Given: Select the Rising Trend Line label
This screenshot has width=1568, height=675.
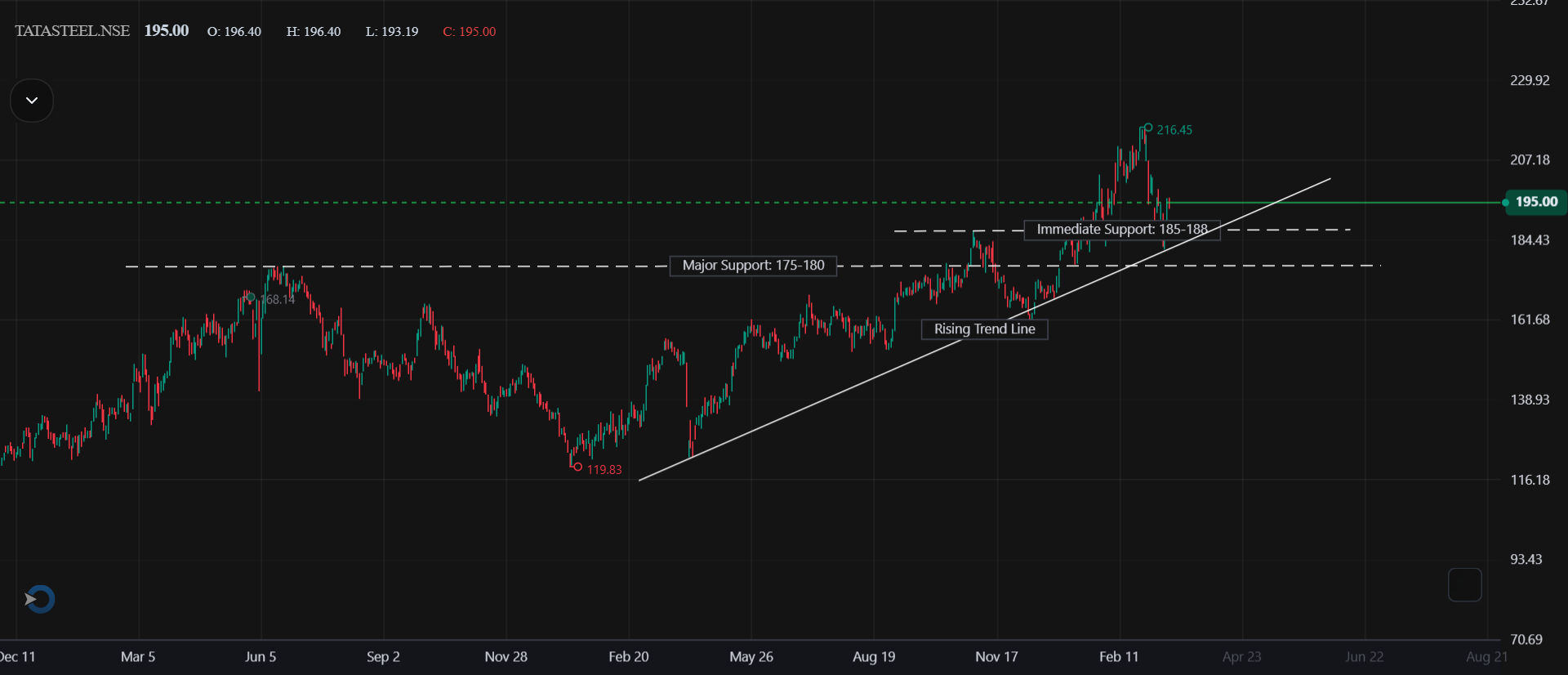Looking at the screenshot, I should point(984,329).
